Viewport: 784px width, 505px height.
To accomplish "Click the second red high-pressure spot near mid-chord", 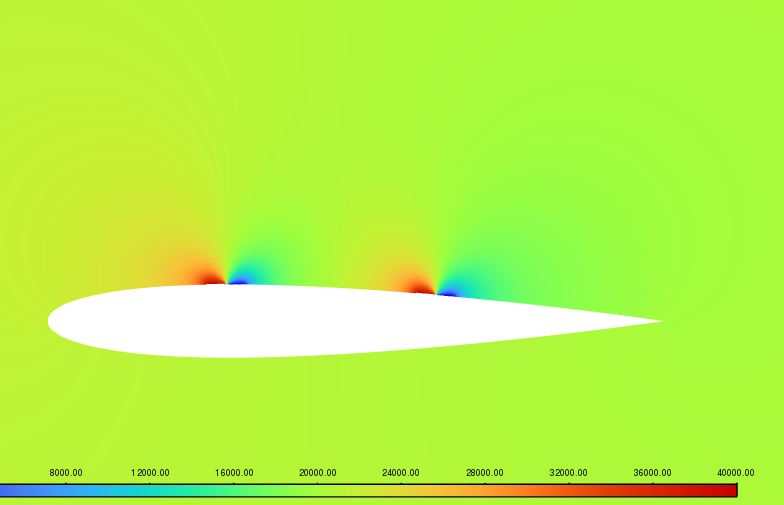I will click(421, 287).
